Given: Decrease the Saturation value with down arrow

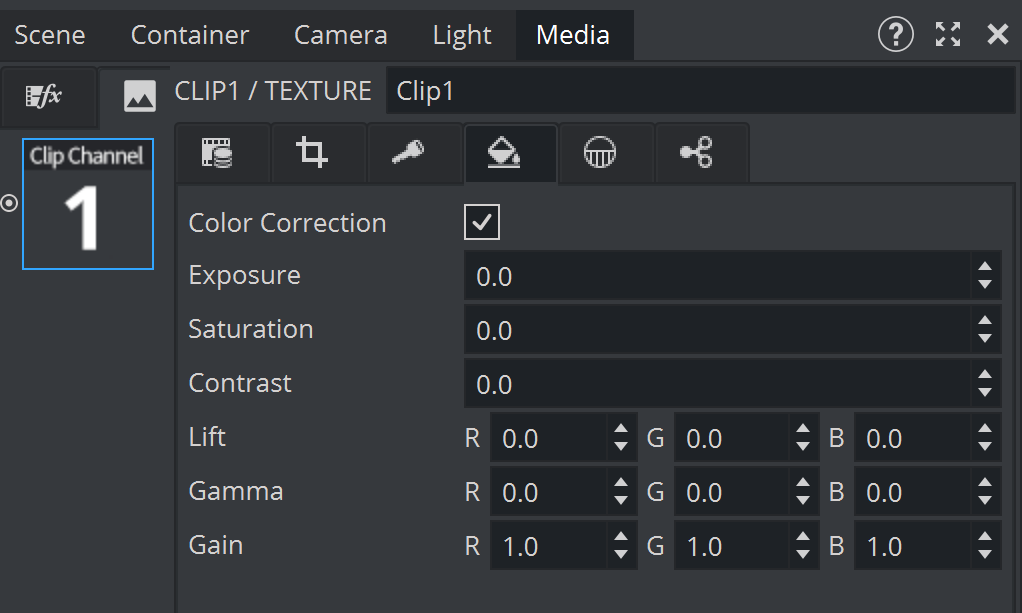Looking at the screenshot, I should point(985,339).
